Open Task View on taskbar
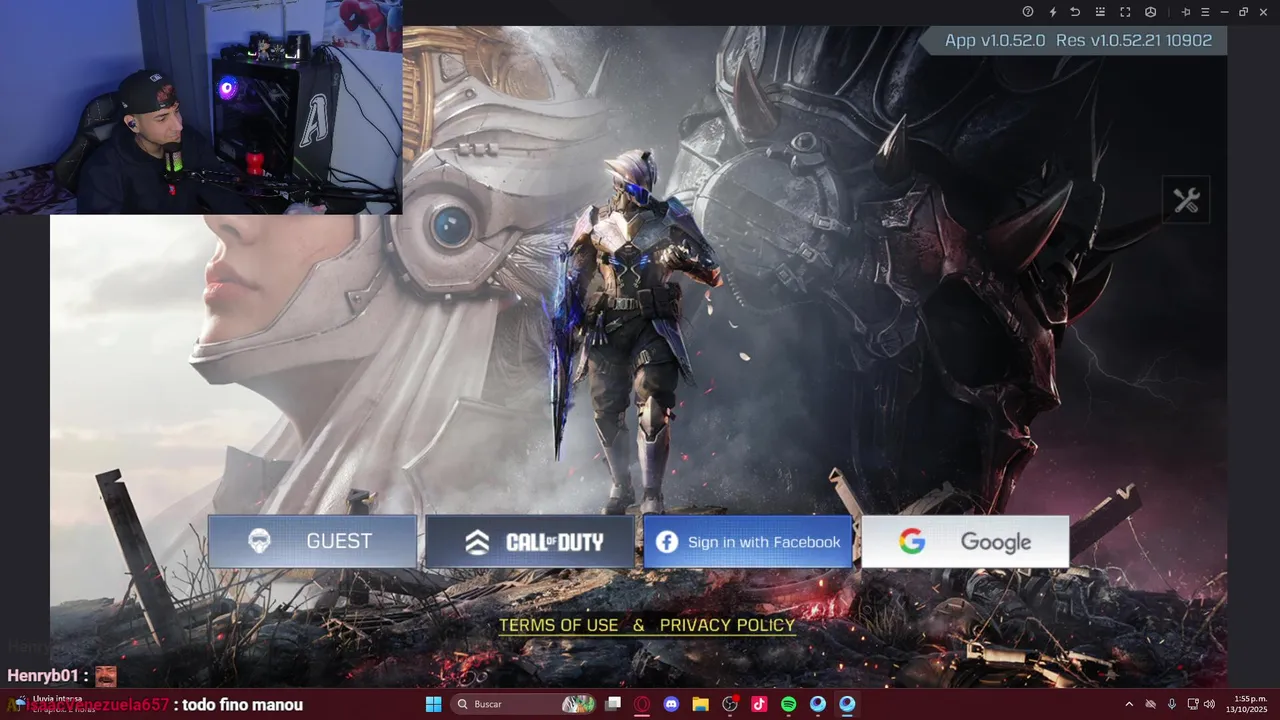 pos(613,704)
